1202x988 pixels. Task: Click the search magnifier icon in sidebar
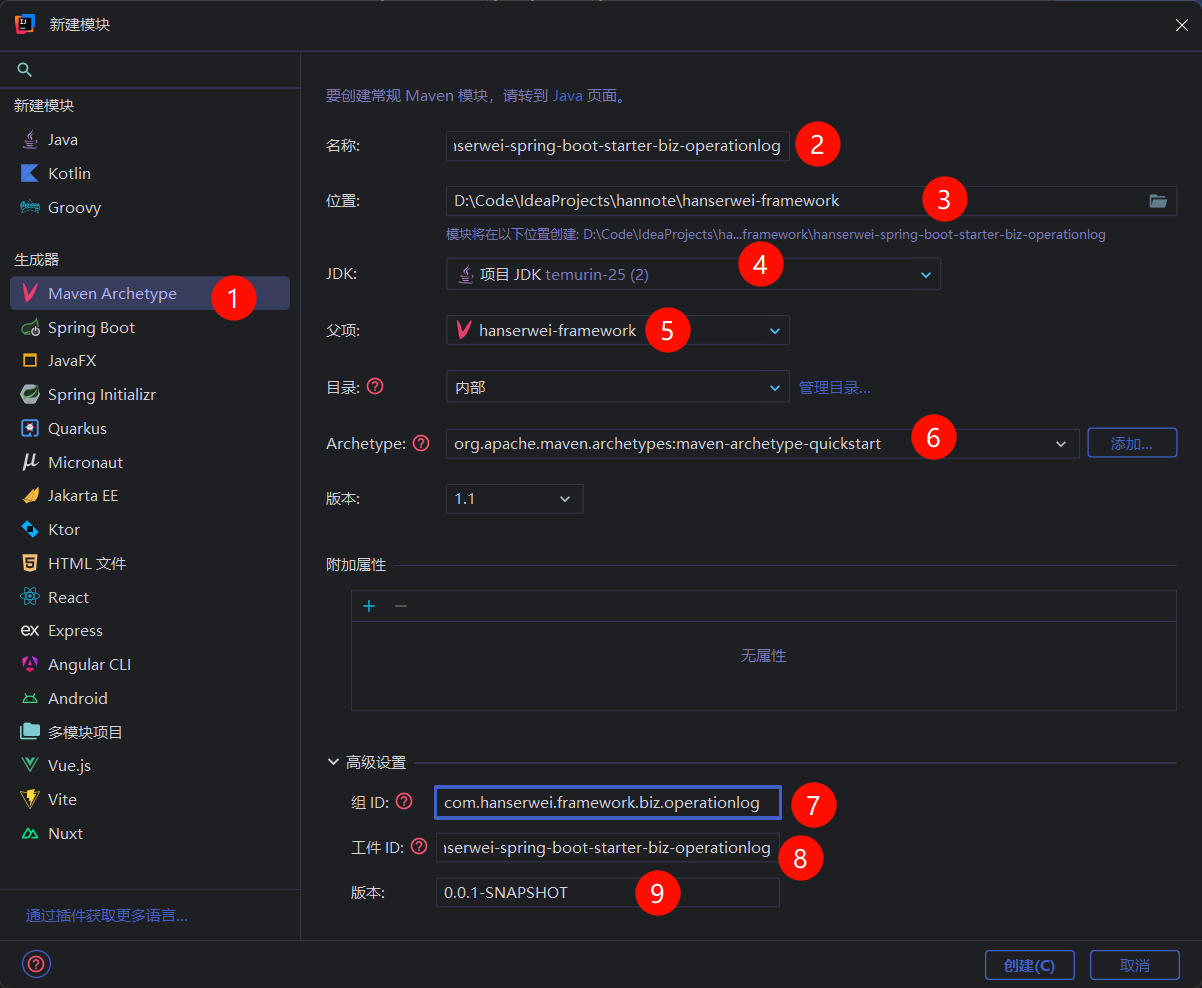(x=25, y=70)
